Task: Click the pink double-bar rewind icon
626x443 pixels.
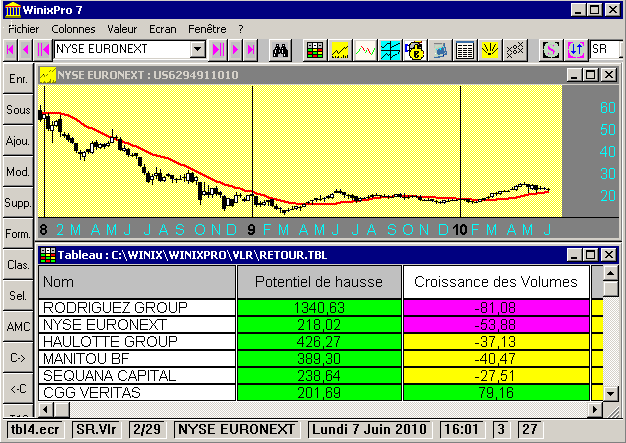Action: point(43,50)
